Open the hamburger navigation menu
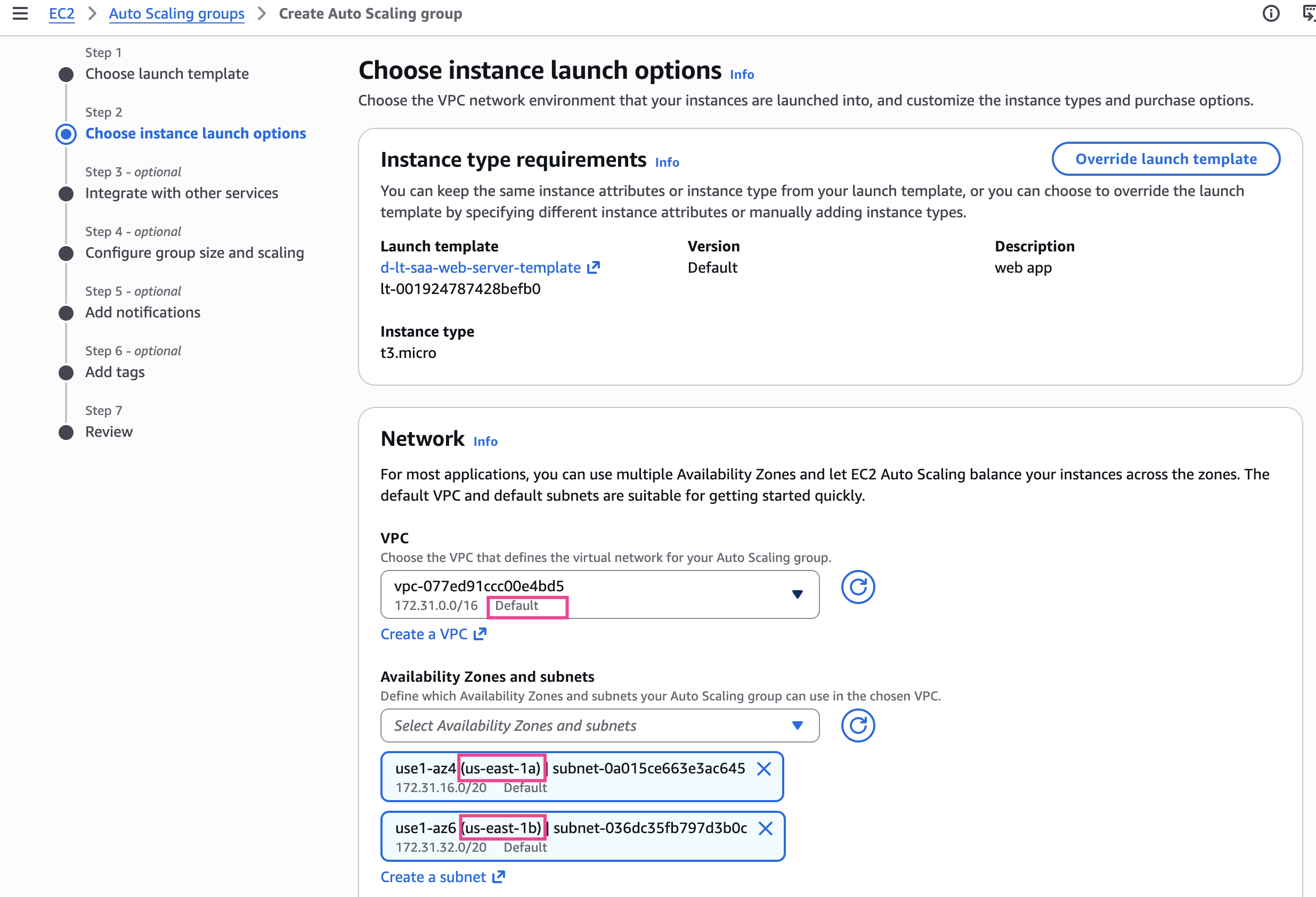The width and height of the screenshot is (1316, 897). pos(20,13)
